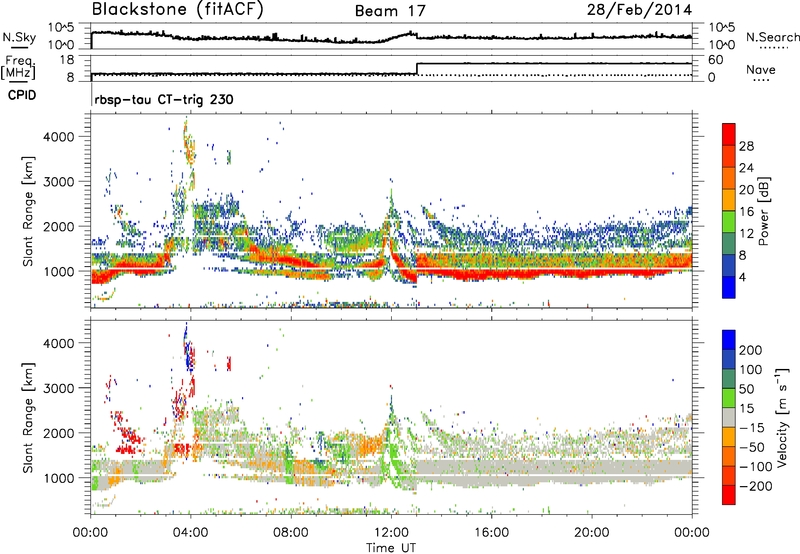
Task: Click "Slant Range [km]" label of velocity panel
Action: (28, 418)
